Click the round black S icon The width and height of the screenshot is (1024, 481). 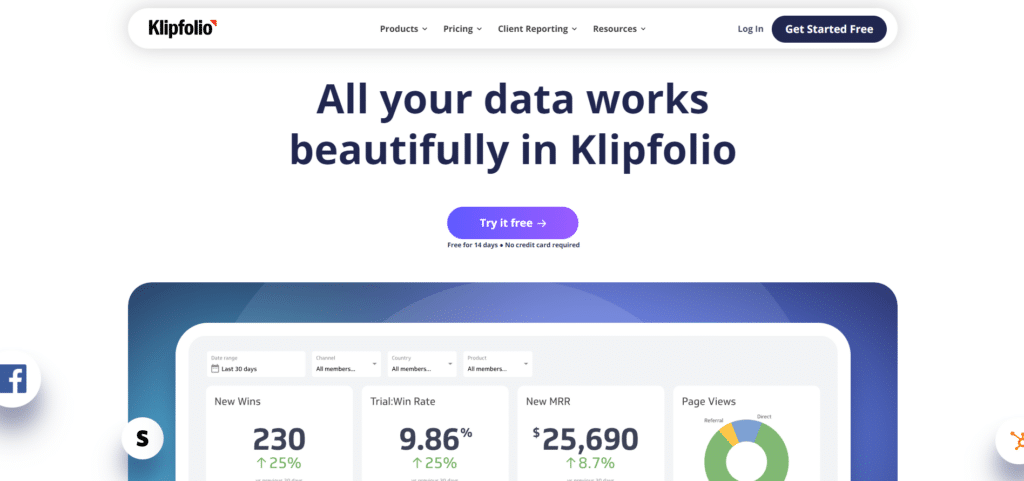click(142, 437)
